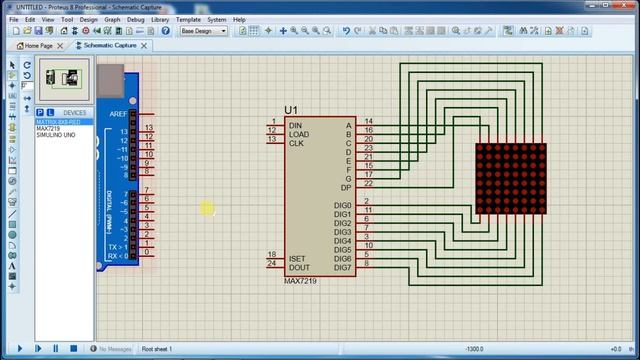
Task: Open the File menu
Action: (14, 20)
